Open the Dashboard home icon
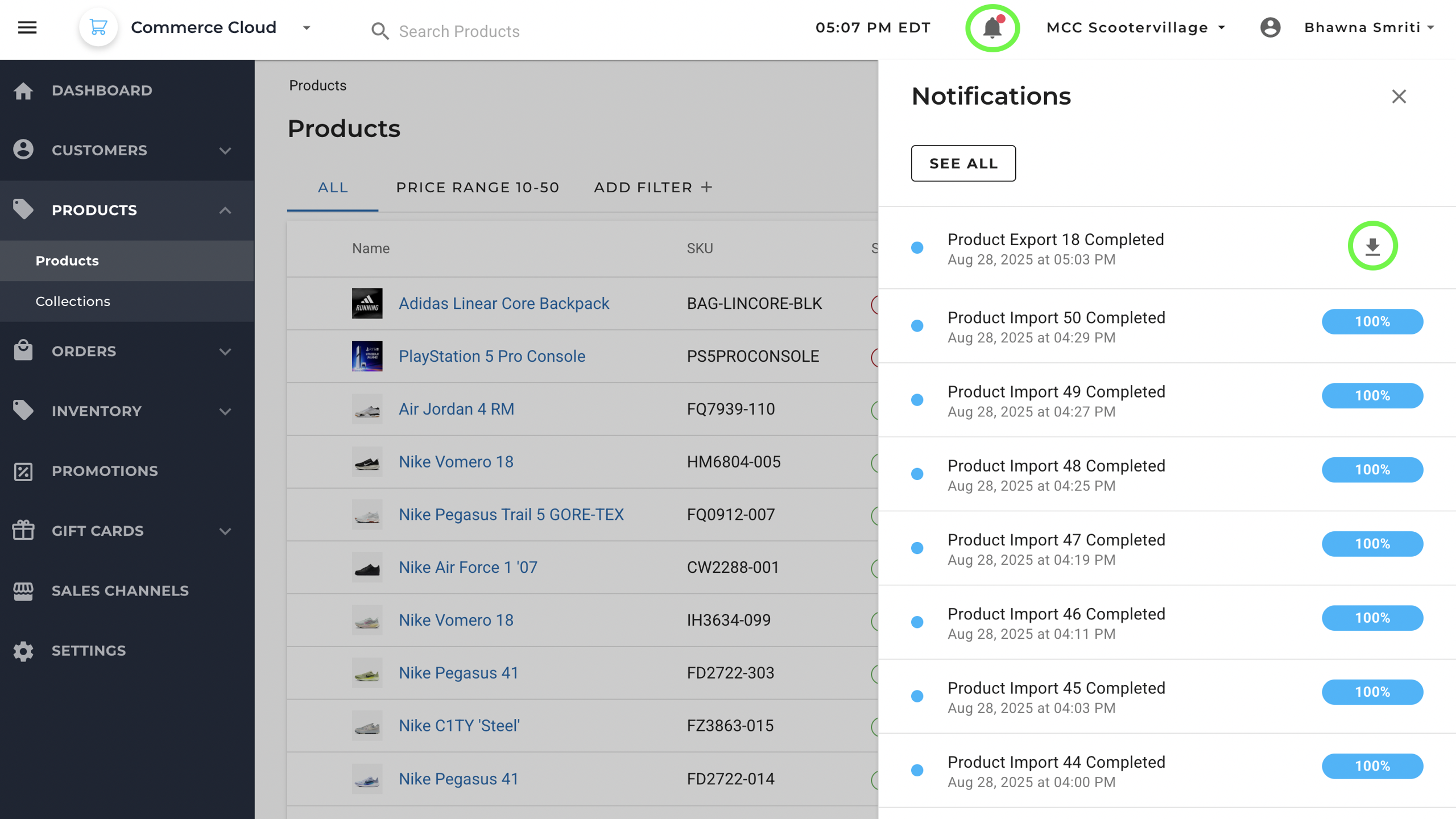 [23, 90]
